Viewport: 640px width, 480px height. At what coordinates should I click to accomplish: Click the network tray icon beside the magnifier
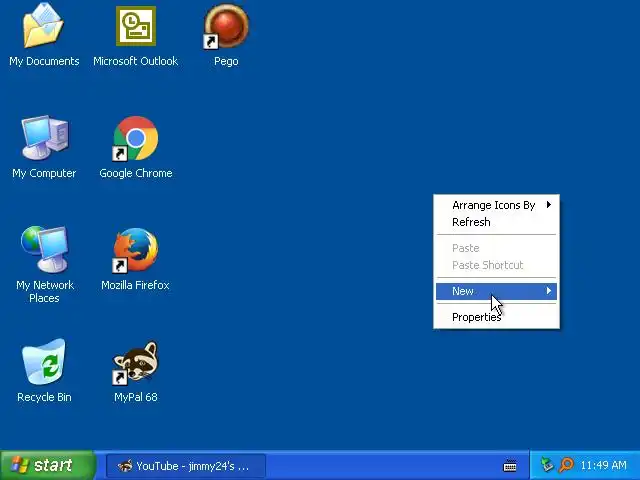click(x=547, y=465)
